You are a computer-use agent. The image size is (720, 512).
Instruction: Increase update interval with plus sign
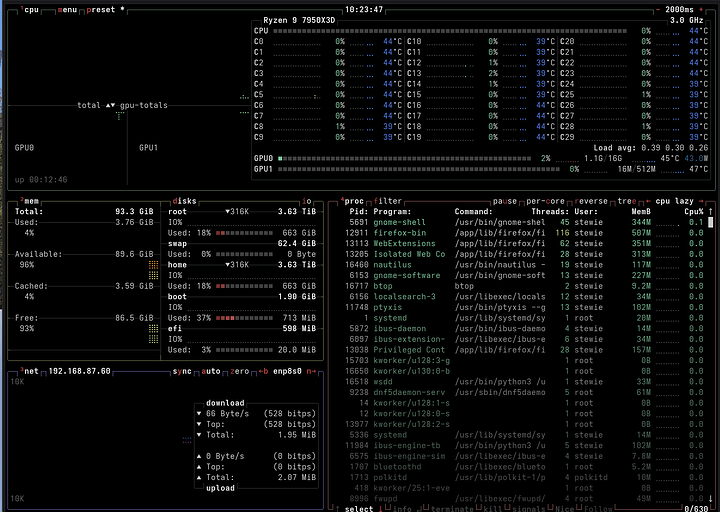[701, 10]
